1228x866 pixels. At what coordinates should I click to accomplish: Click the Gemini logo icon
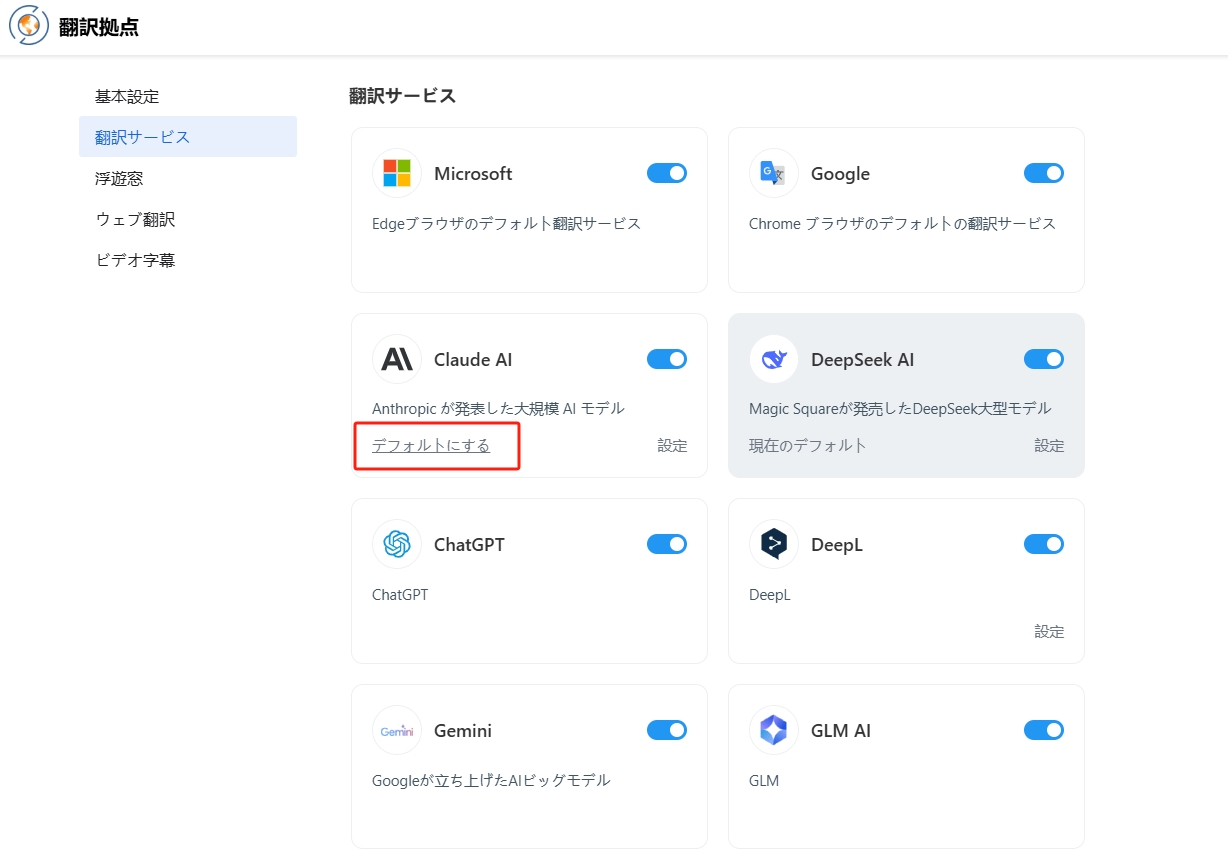point(397,731)
